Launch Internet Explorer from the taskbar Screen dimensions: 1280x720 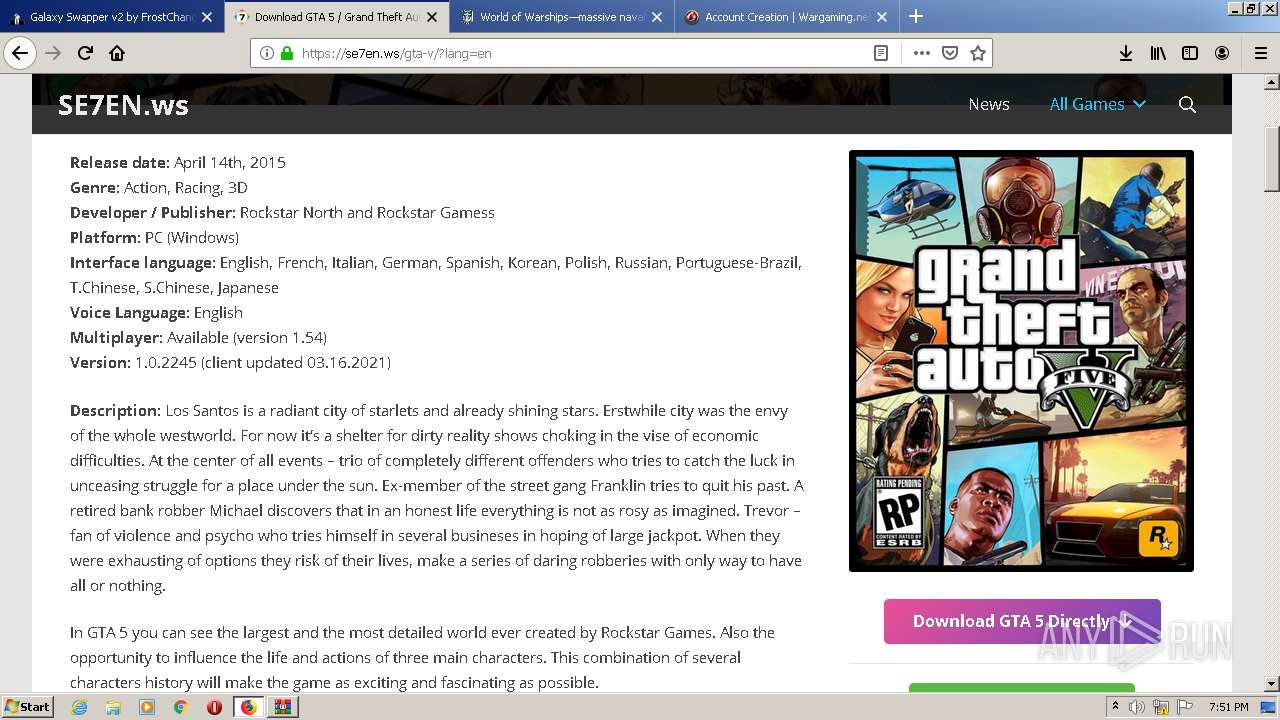click(79, 707)
